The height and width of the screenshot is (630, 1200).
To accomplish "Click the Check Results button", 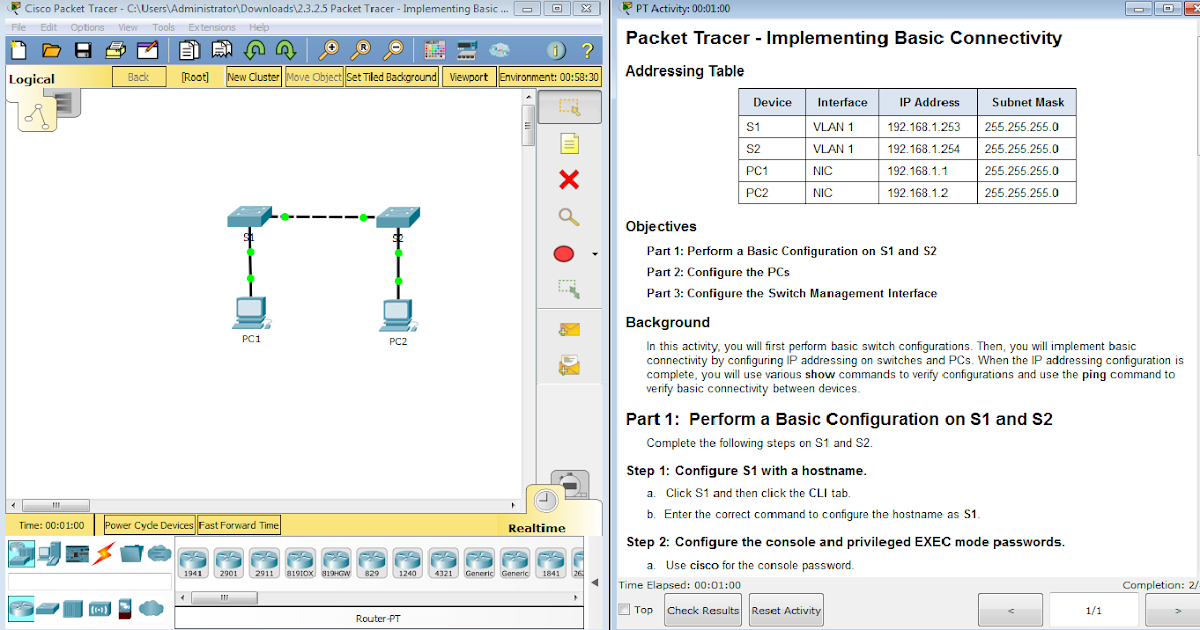I will pyautogui.click(x=702, y=610).
